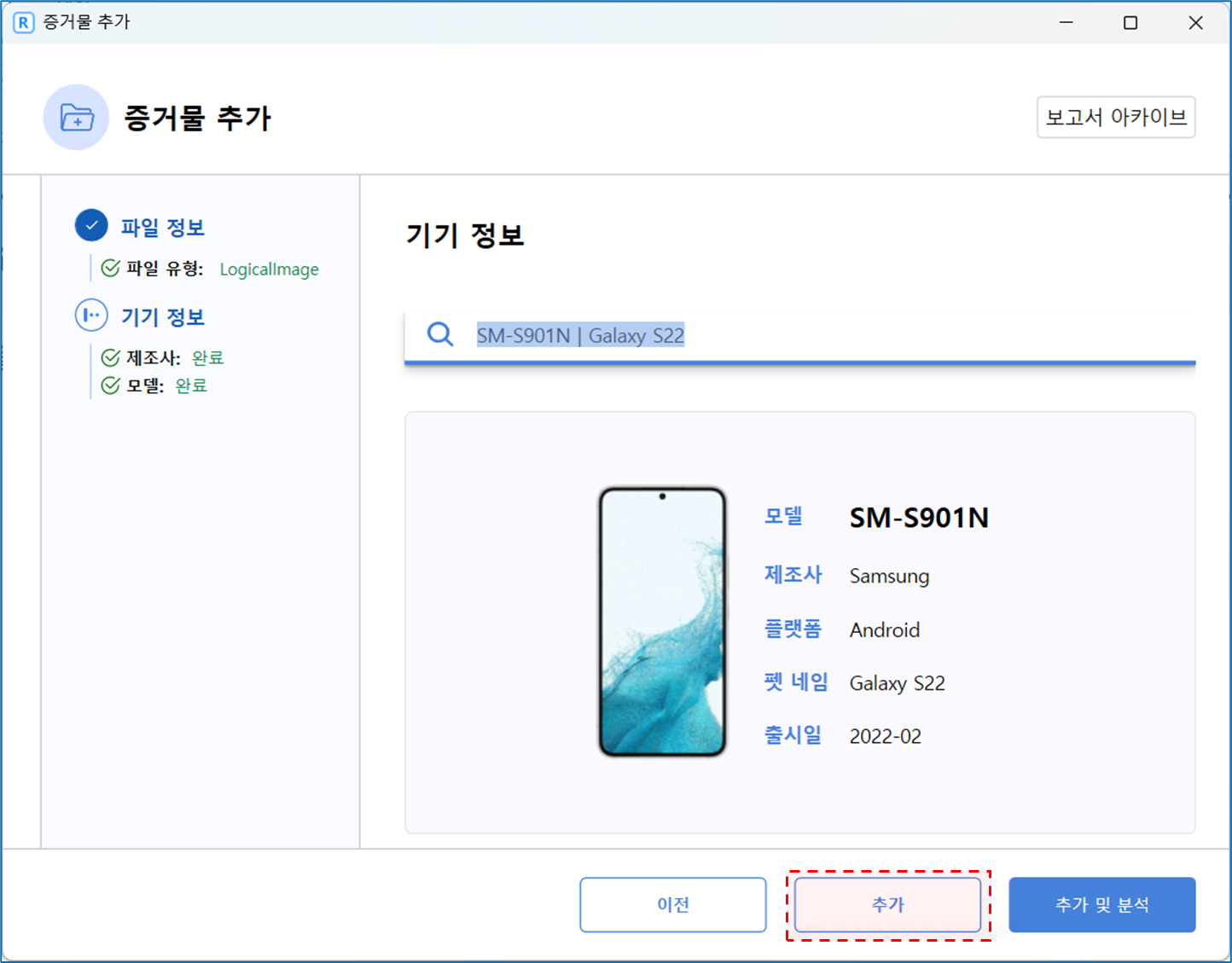This screenshot has width=1232, height=963.
Task: Click the 펫 네임 label
Action: (796, 682)
